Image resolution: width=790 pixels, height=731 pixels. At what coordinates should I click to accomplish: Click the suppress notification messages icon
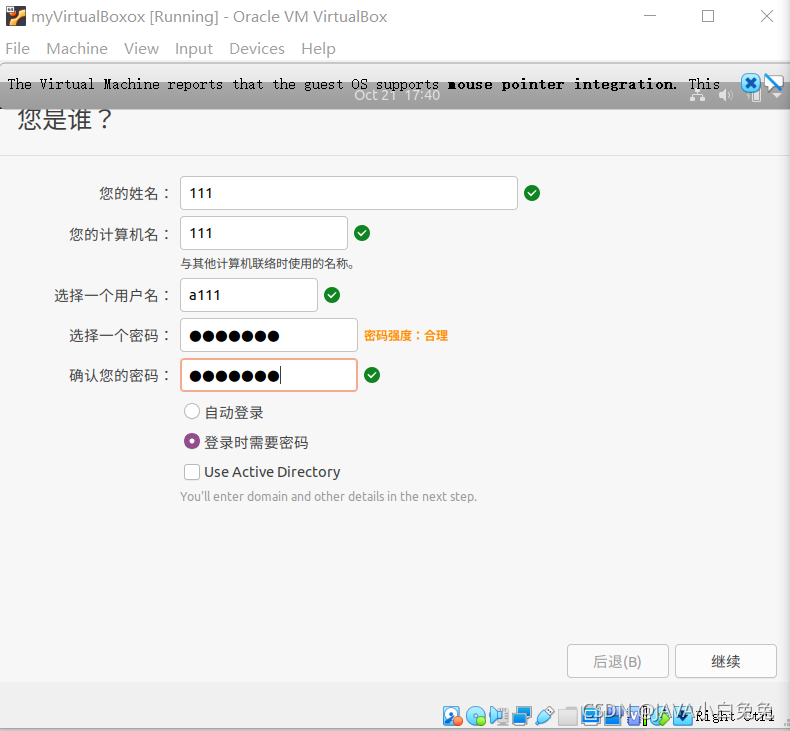773,83
